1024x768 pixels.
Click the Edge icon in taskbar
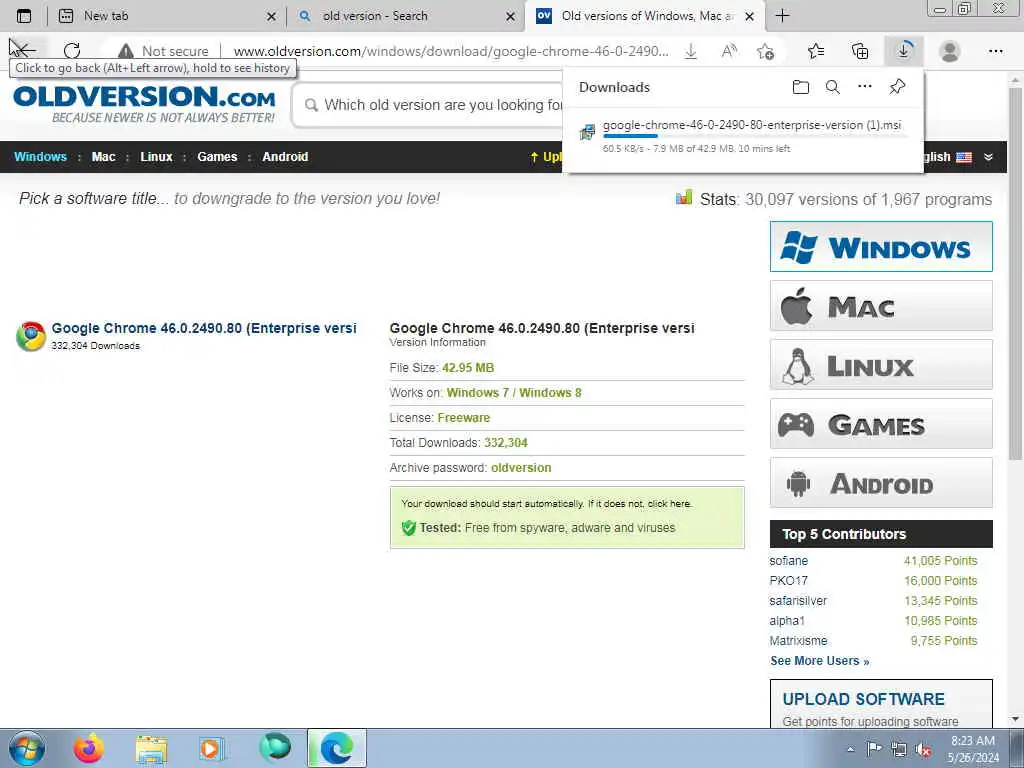tap(337, 748)
